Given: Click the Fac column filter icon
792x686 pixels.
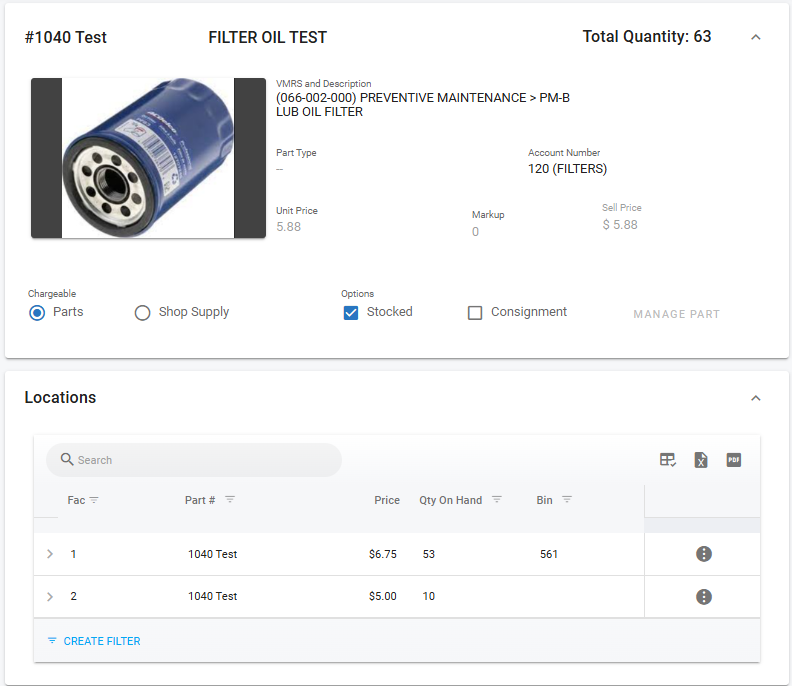Looking at the screenshot, I should (x=94, y=500).
